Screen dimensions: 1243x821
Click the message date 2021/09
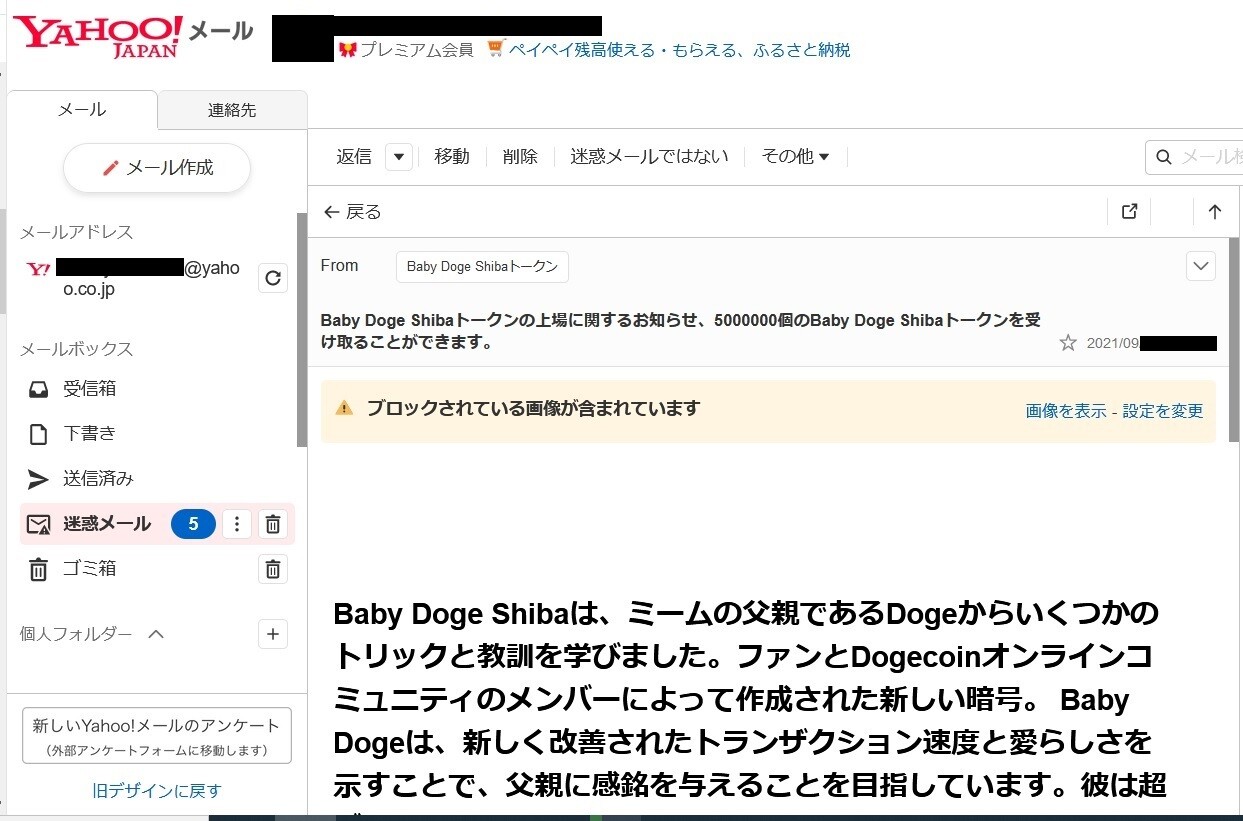(1112, 343)
